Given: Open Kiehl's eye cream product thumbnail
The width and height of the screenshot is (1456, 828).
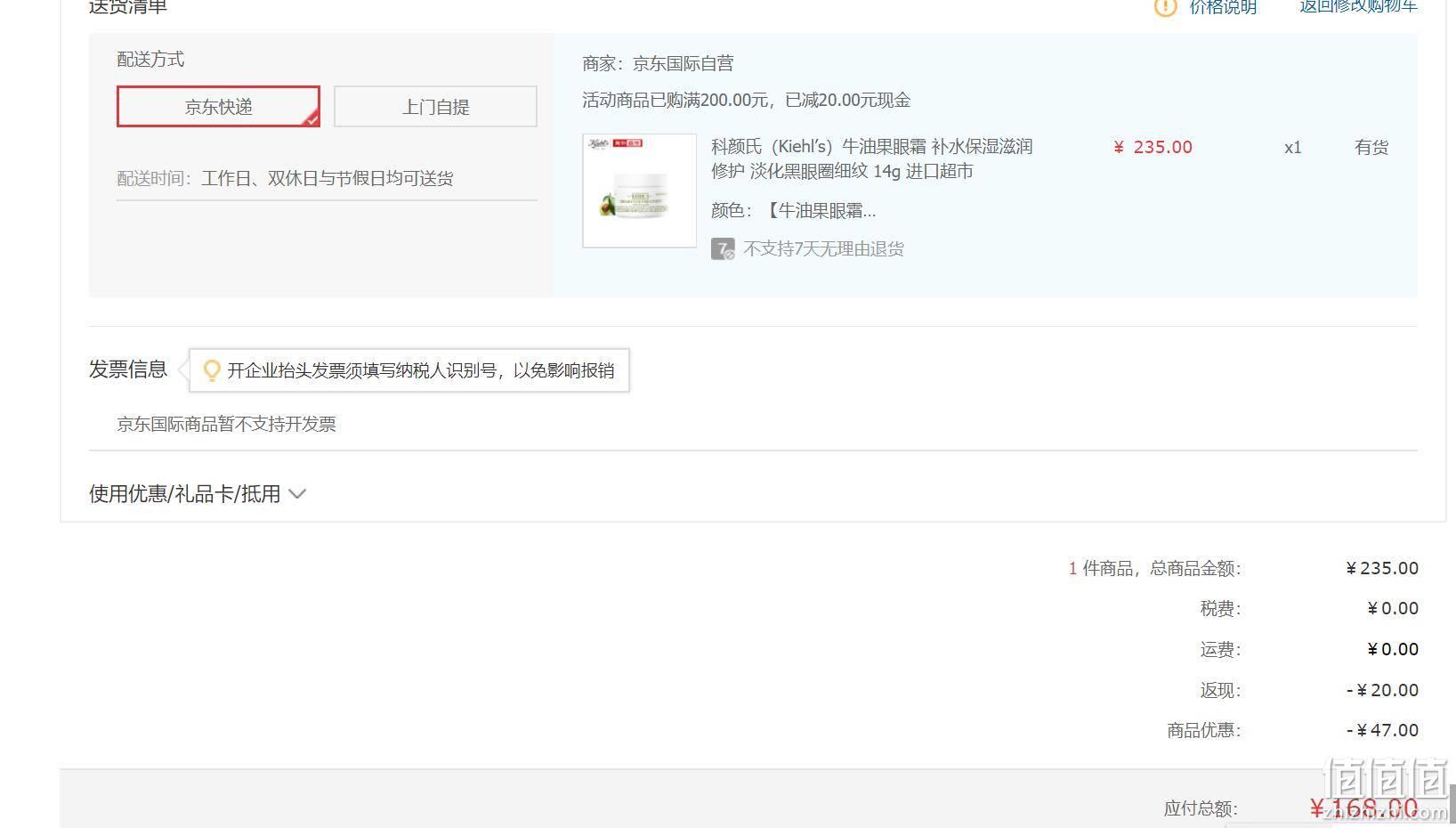Looking at the screenshot, I should 639,191.
